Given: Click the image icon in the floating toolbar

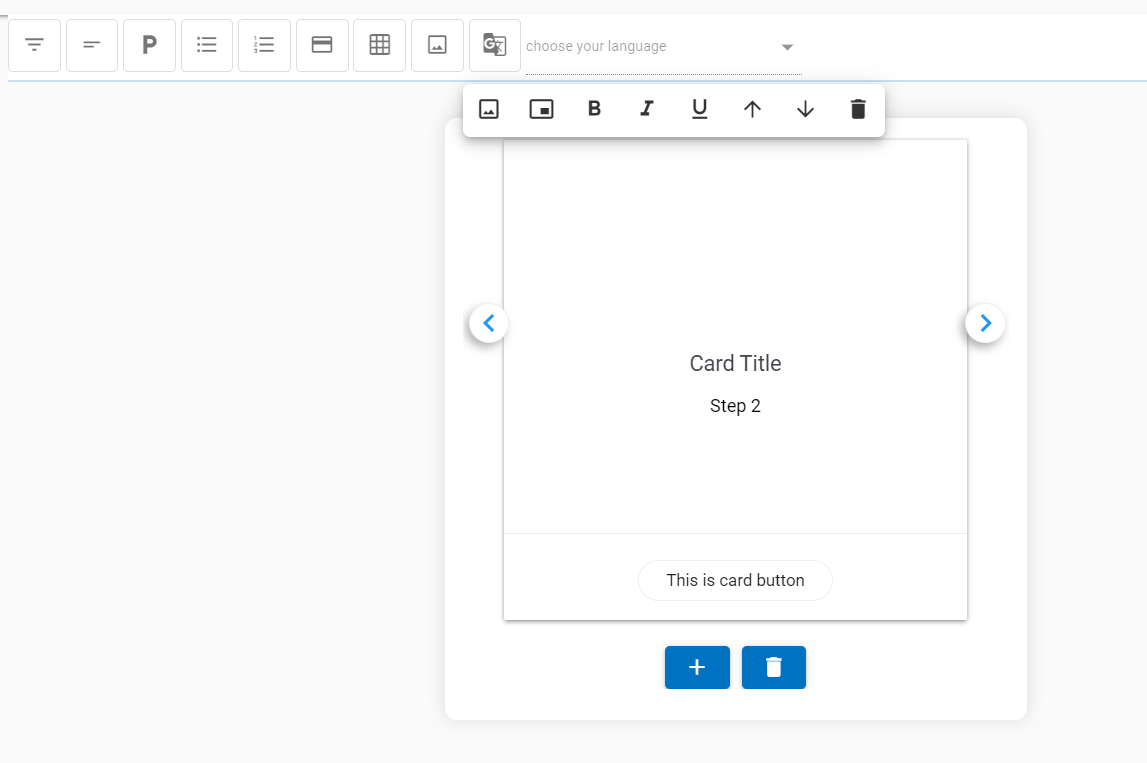Looking at the screenshot, I should (488, 109).
